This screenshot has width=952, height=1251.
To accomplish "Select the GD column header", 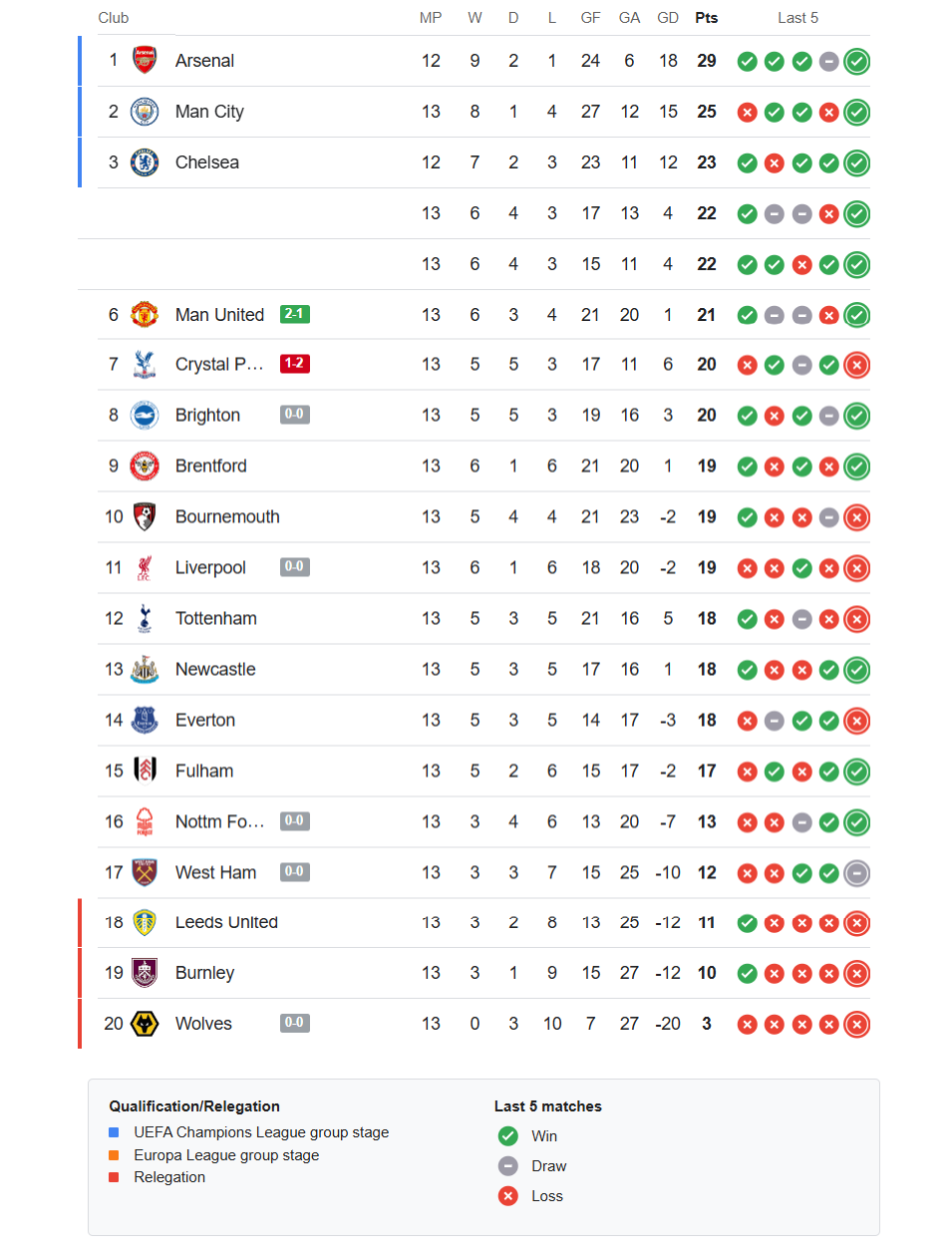I will click(668, 17).
